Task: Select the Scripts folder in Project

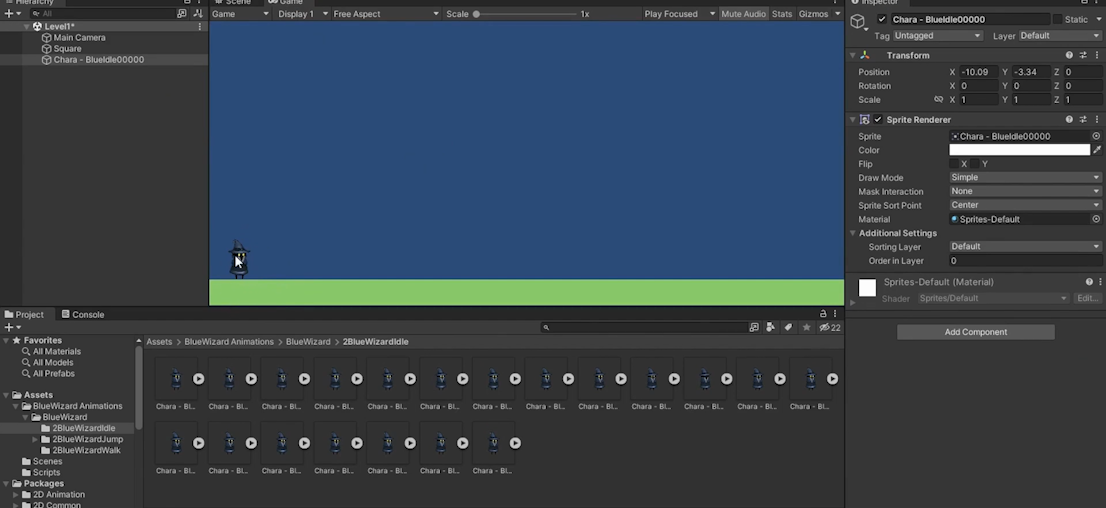Action: tap(46, 472)
